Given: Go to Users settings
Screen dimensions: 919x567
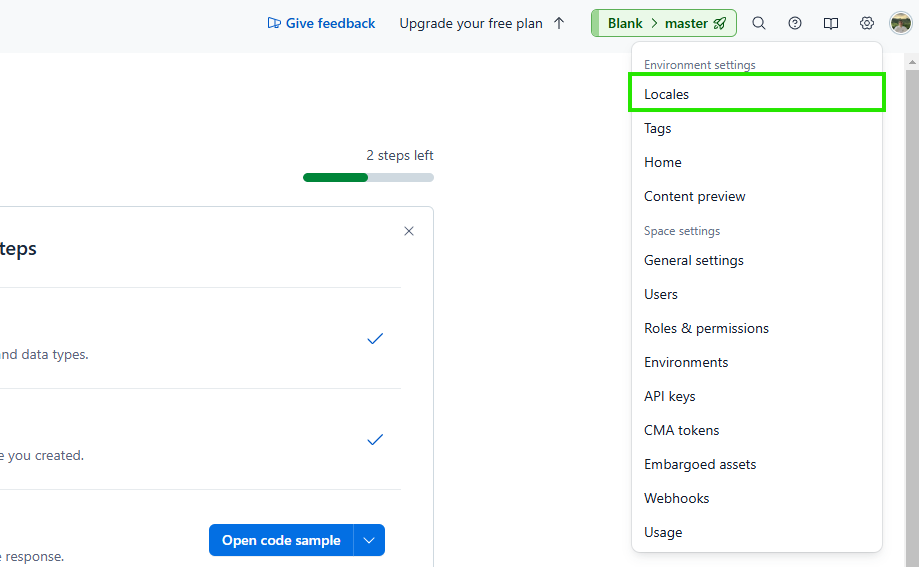Looking at the screenshot, I should (x=757, y=294).
